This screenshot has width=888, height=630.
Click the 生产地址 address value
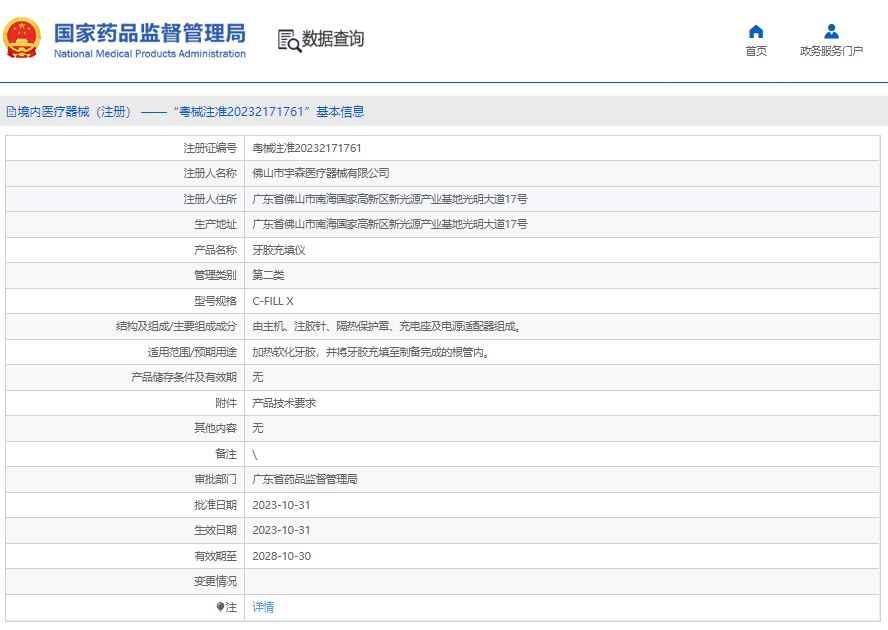pos(390,224)
